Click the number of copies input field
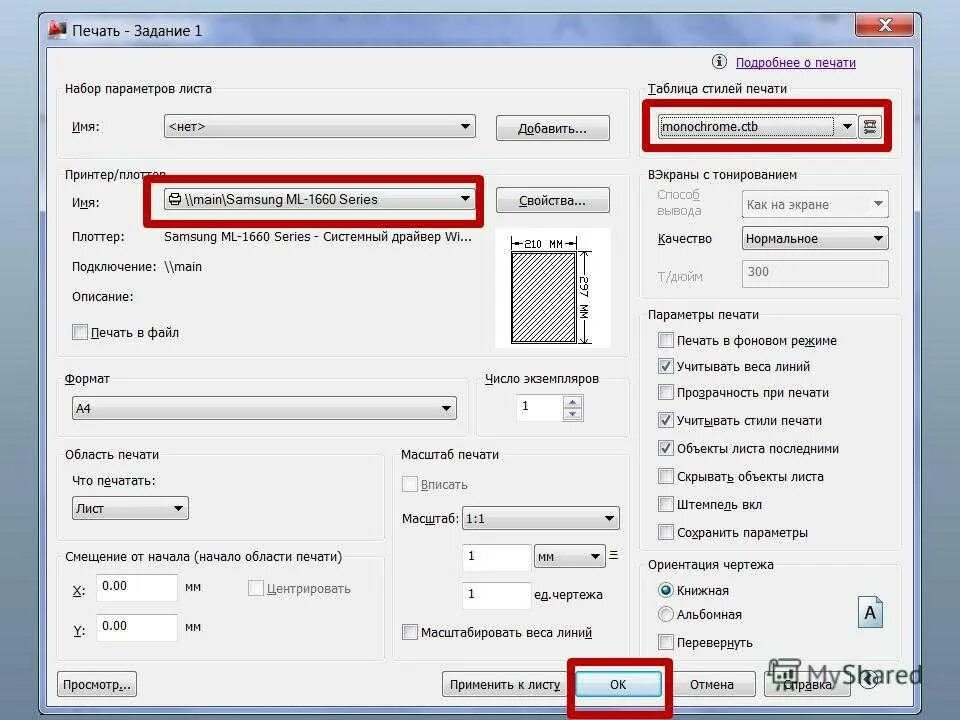960x720 pixels. [539, 407]
